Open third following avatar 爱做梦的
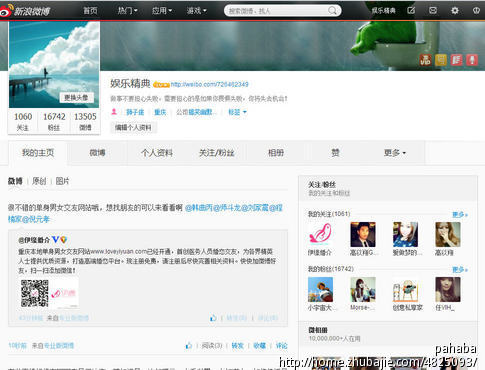 point(405,234)
